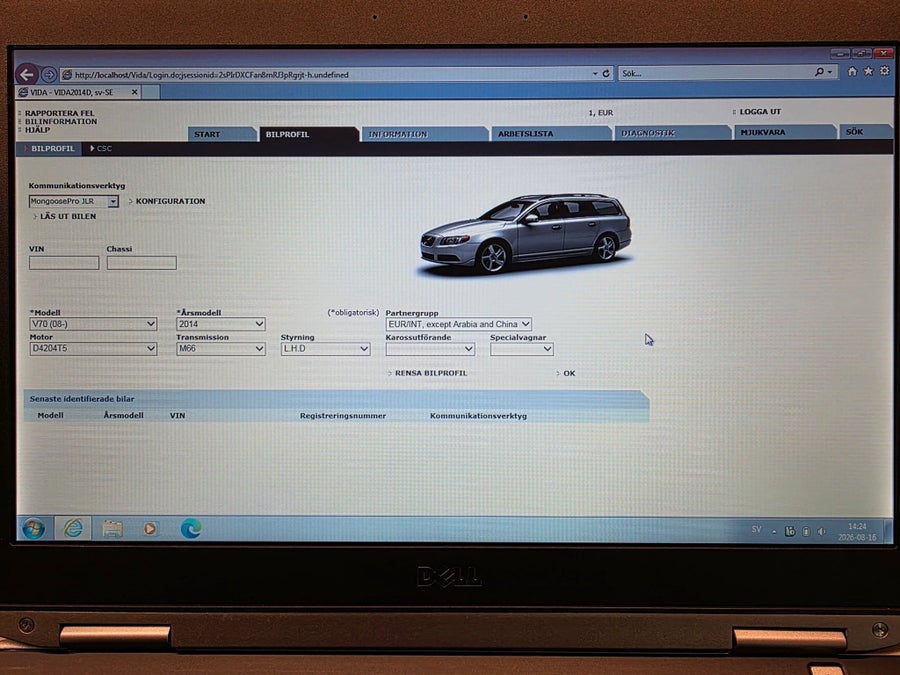The image size is (900, 675).
Task: Go back with browser back arrow
Action: pyautogui.click(x=26, y=74)
